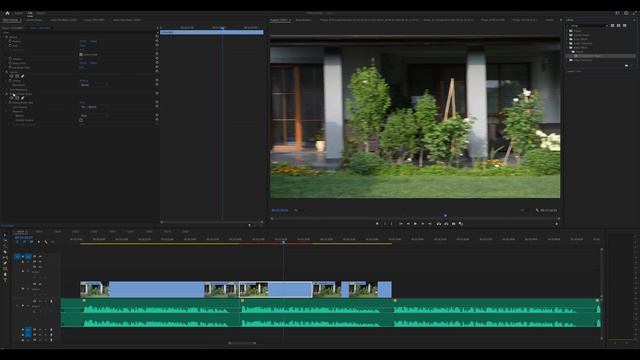Open Lumetri Scopes panel tab
This screenshot has height=360, width=640.
34,20
